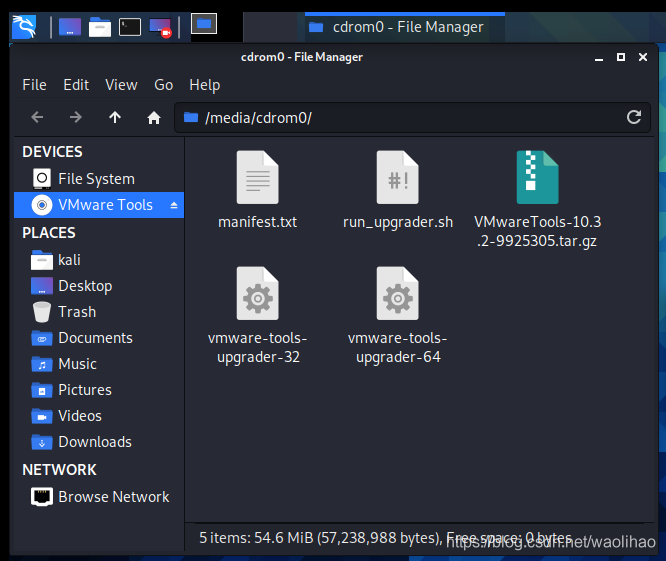Launch file manager from top panel
The height and width of the screenshot is (561, 666).
click(100, 27)
